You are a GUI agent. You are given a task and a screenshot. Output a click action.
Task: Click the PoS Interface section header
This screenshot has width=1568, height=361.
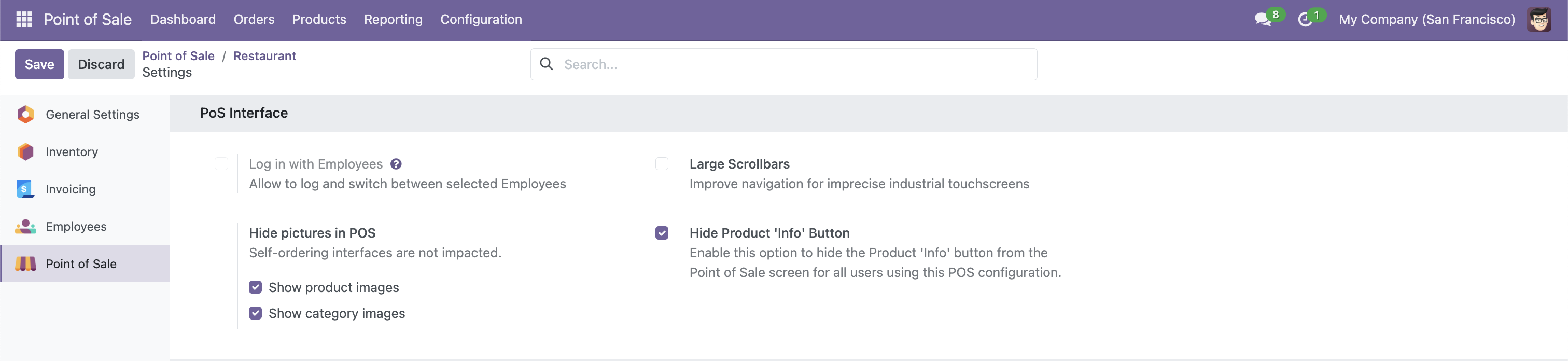click(x=244, y=113)
